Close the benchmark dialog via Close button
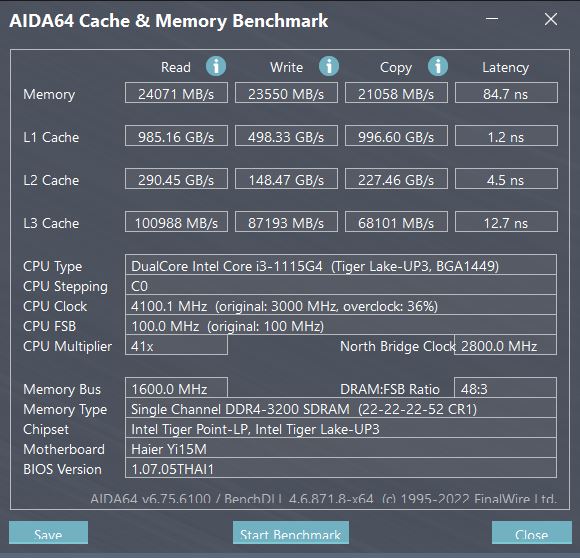Screen dimensions: 580x558 532,532
